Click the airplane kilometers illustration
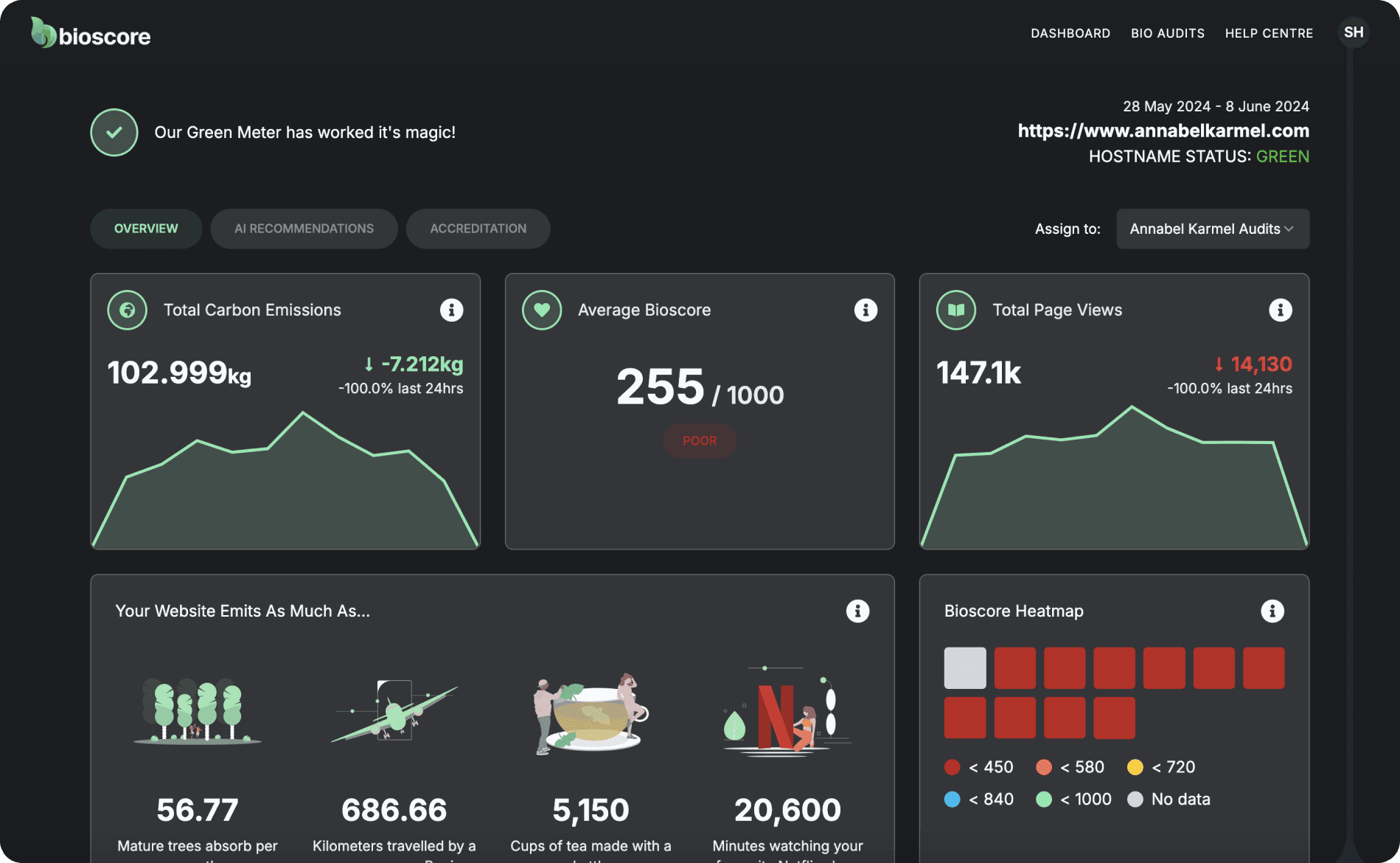 (x=394, y=711)
